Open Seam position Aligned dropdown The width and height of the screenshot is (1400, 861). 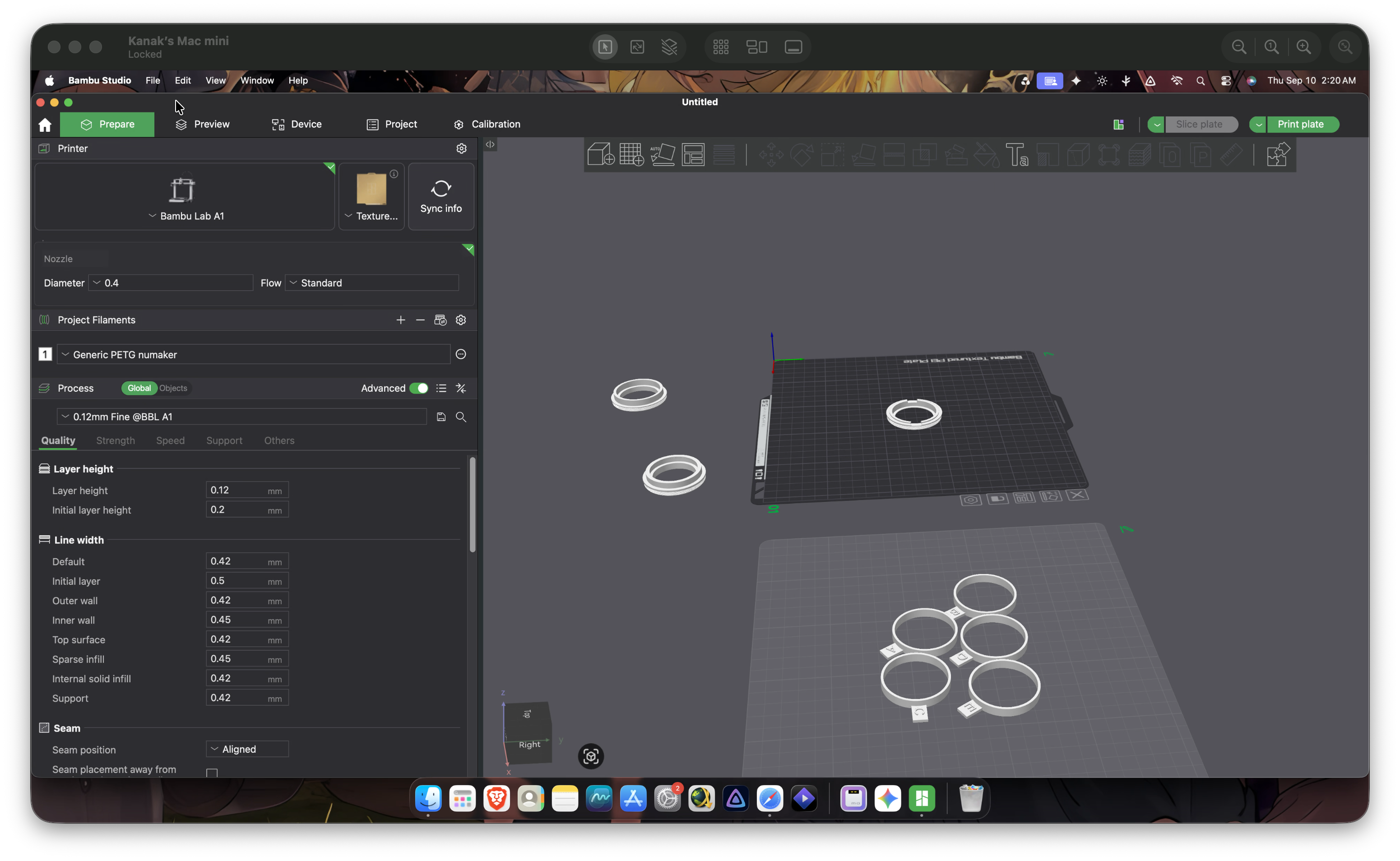pyautogui.click(x=247, y=749)
